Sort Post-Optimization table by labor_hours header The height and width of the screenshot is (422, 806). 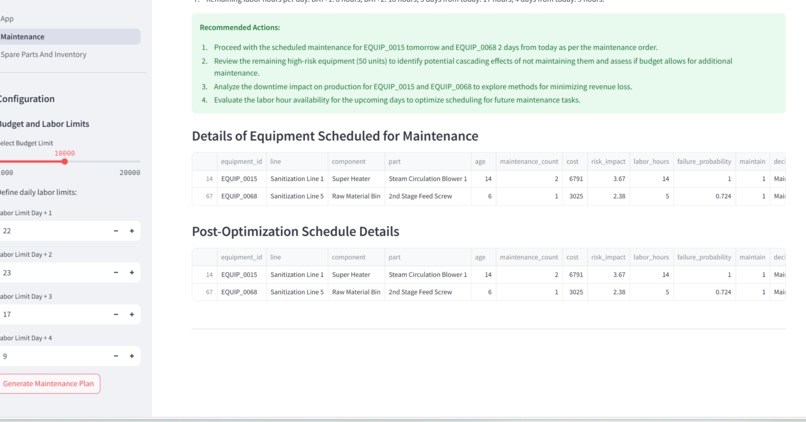pos(651,257)
